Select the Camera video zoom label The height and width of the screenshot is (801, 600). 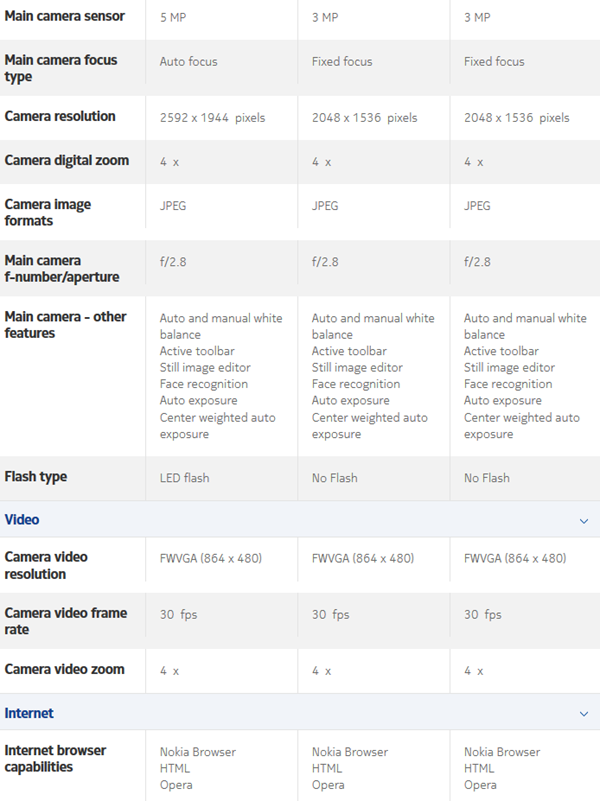click(x=65, y=670)
